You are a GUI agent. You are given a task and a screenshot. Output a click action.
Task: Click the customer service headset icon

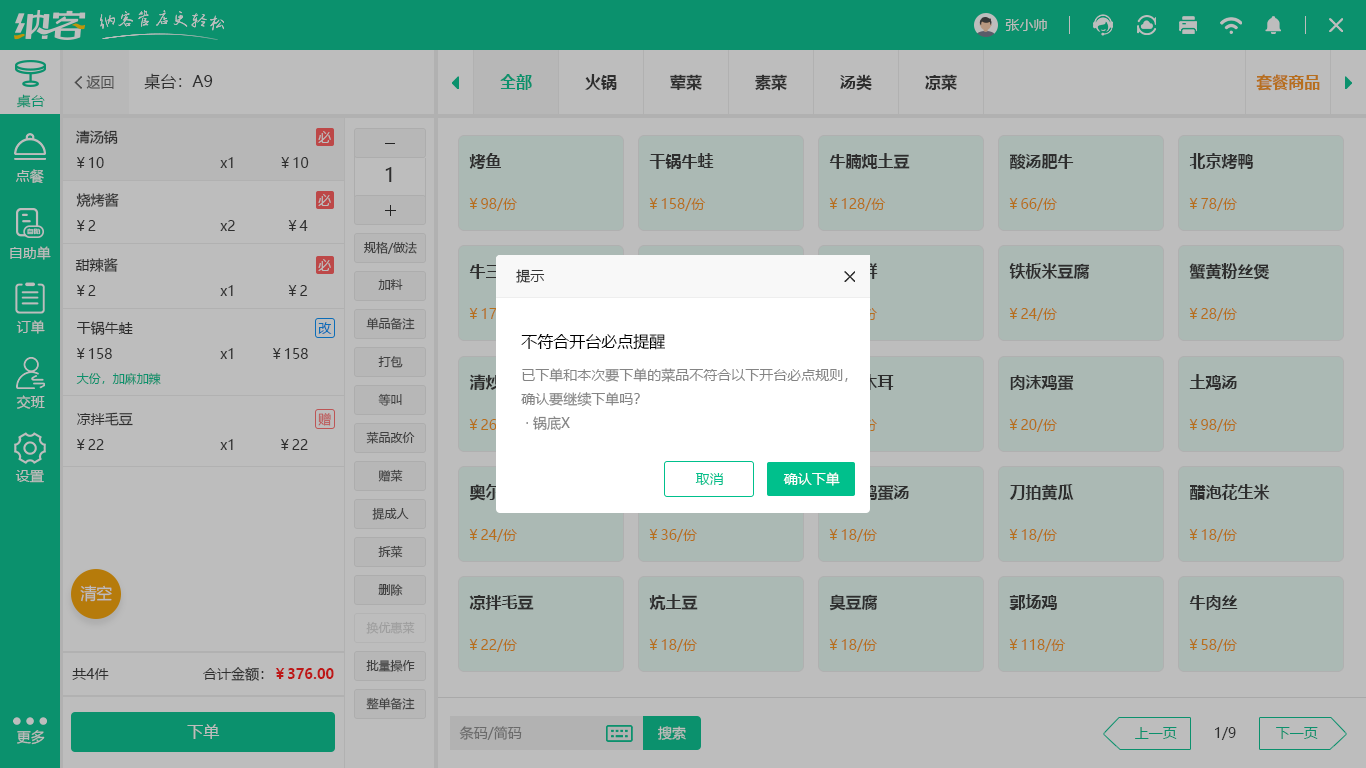[1103, 25]
